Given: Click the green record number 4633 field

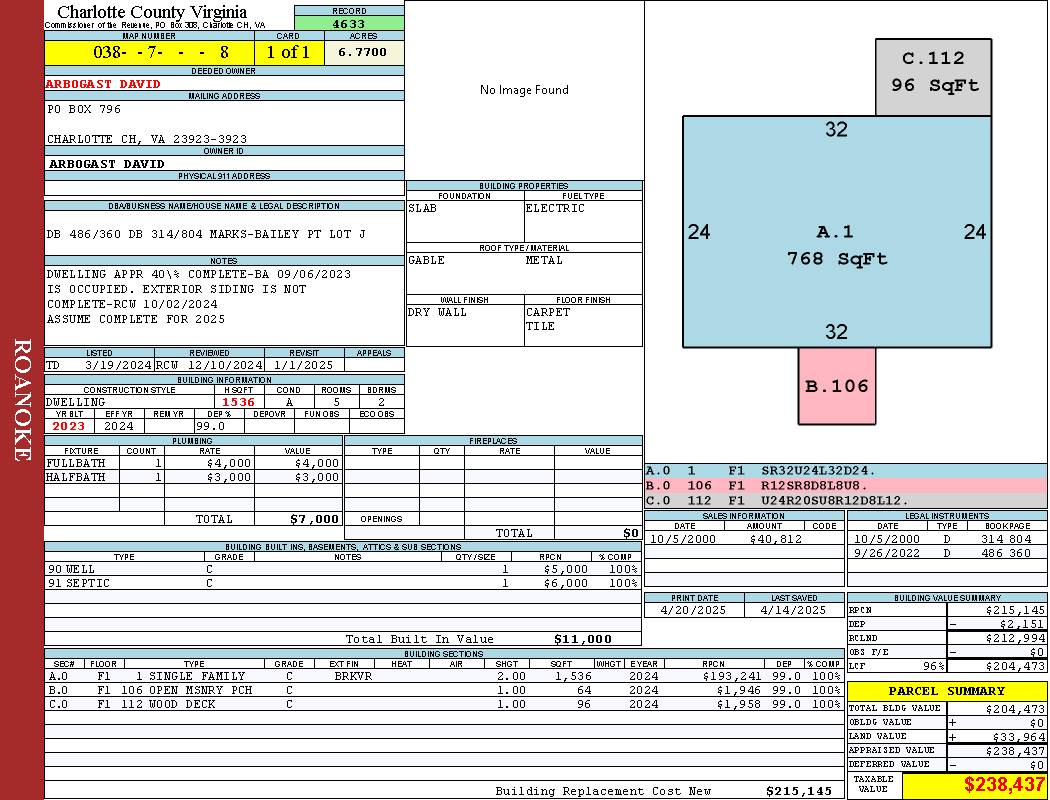Looking at the screenshot, I should point(349,23).
